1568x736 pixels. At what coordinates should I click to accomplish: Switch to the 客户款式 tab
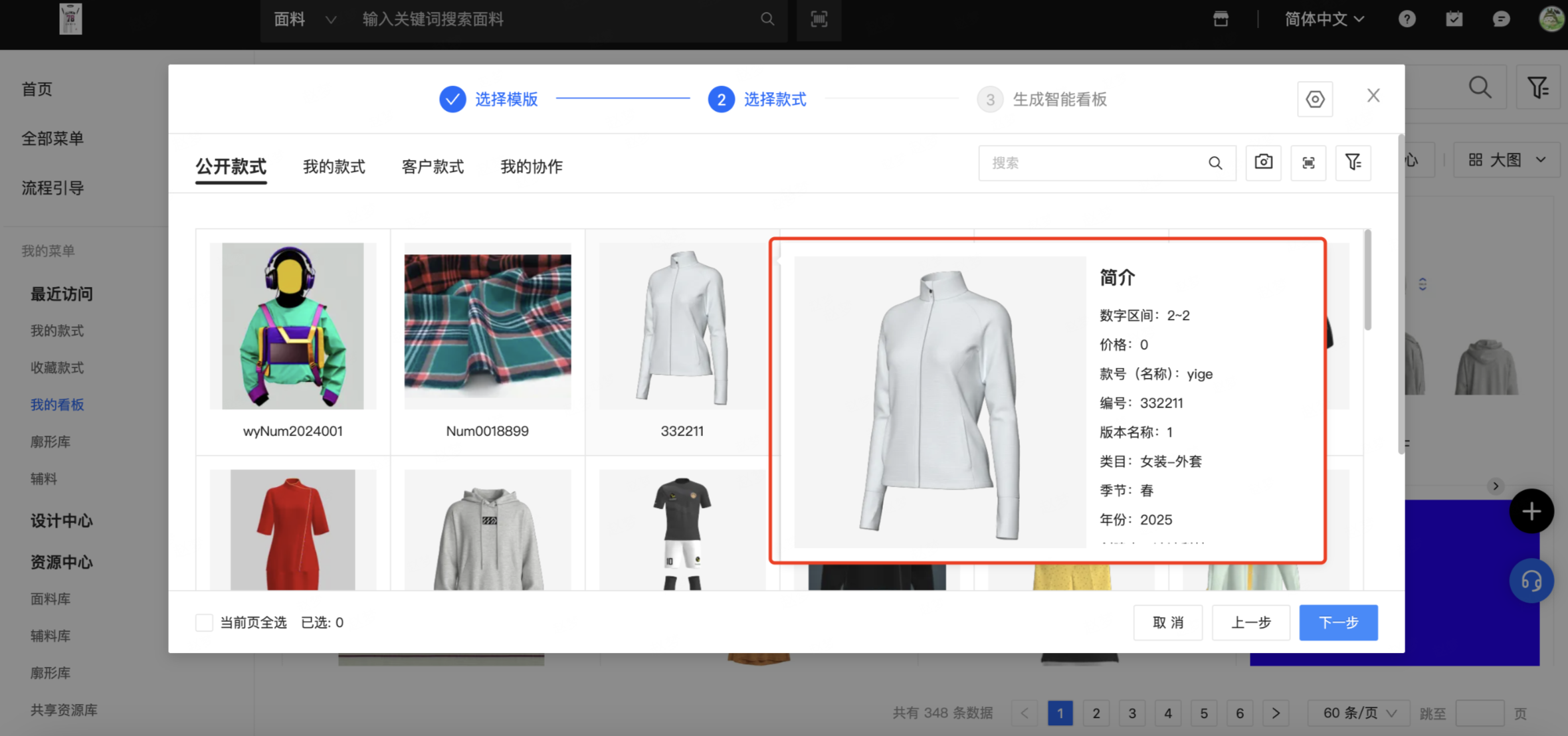(433, 167)
